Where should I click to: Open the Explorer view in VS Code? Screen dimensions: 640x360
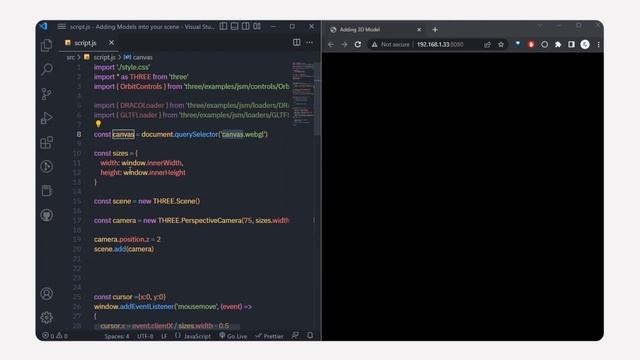[47, 45]
